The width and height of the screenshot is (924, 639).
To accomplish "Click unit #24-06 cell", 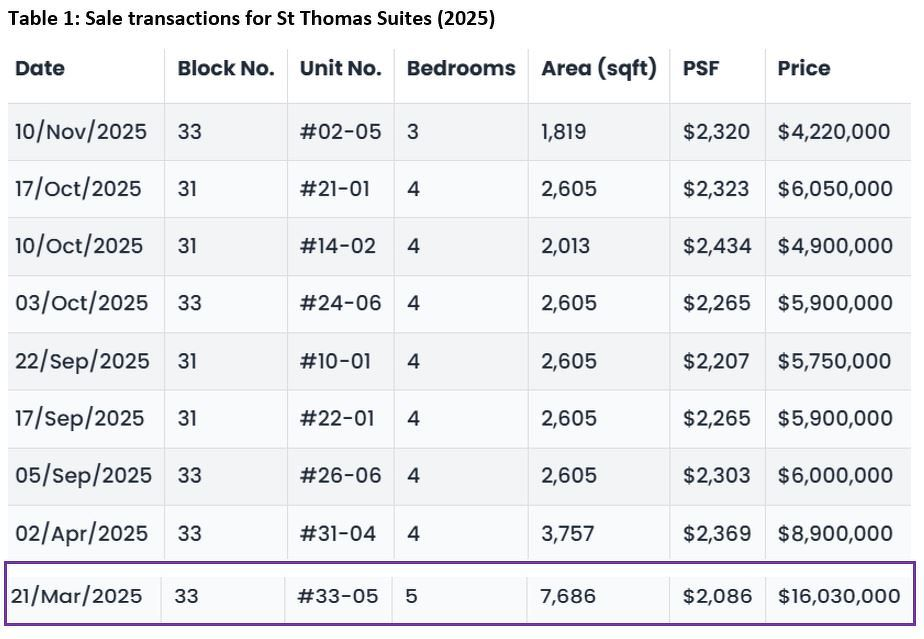I will 340,303.
